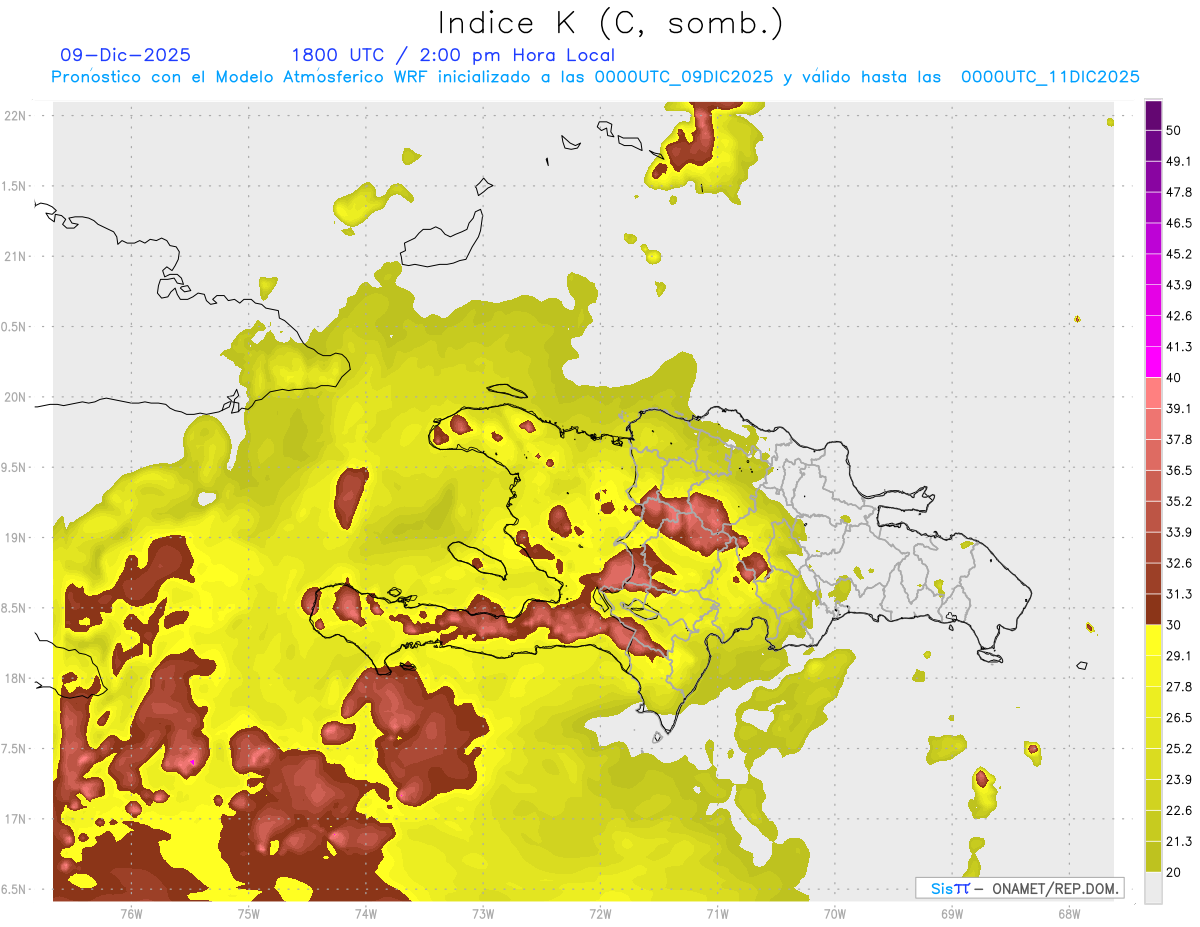Click the colorbar value '26.5'
1200x927 pixels.
click(x=1179, y=718)
